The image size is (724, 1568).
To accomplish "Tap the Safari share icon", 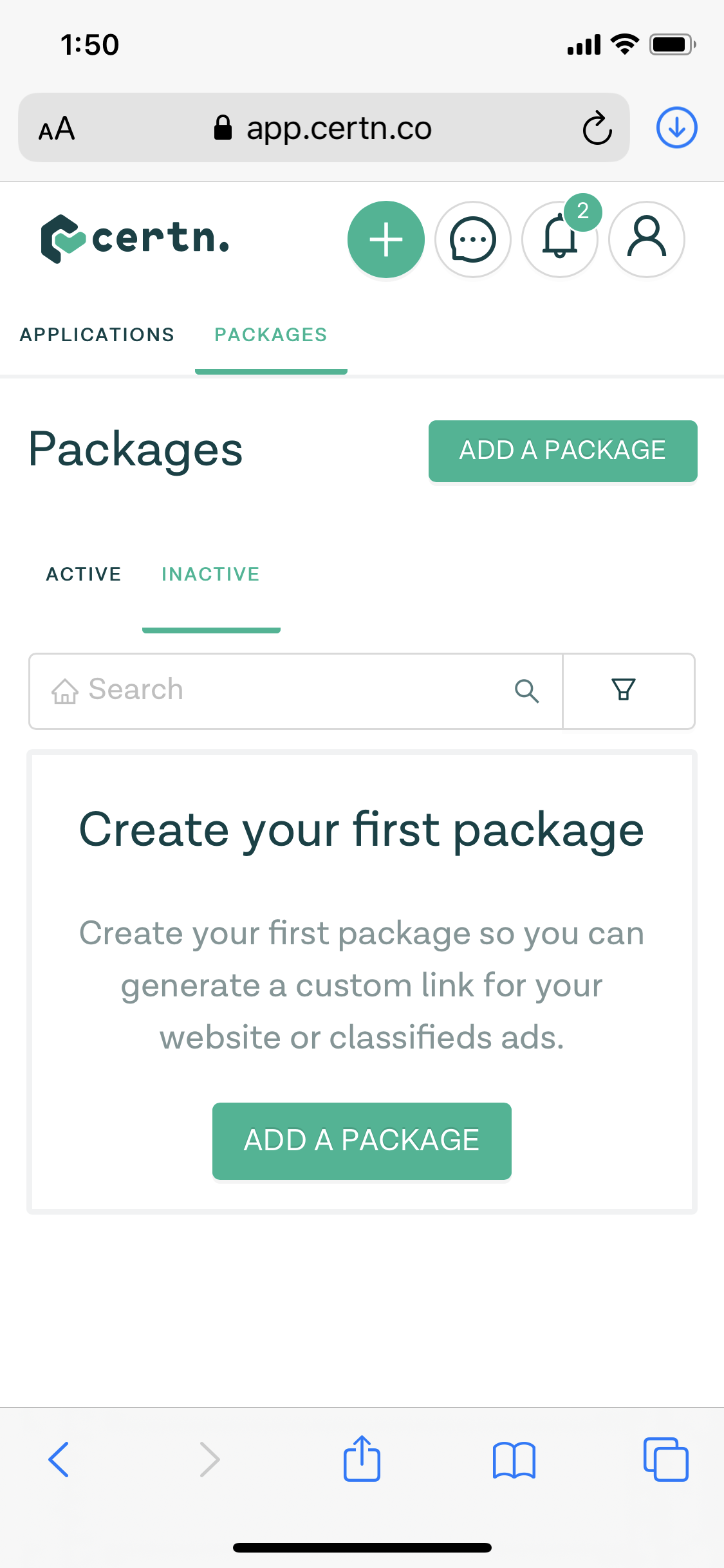I will click(x=362, y=1459).
